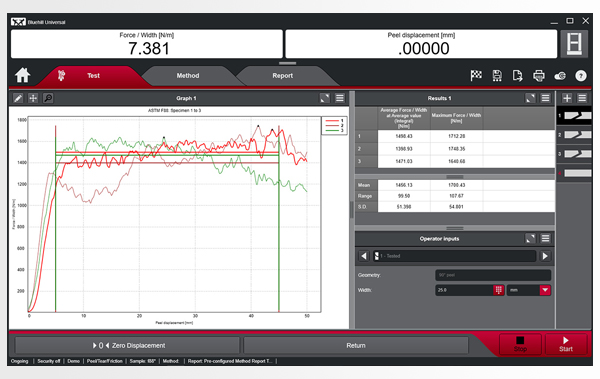This screenshot has height=379, width=600.
Task: Open Operator Inputs panel menu
Action: click(545, 239)
